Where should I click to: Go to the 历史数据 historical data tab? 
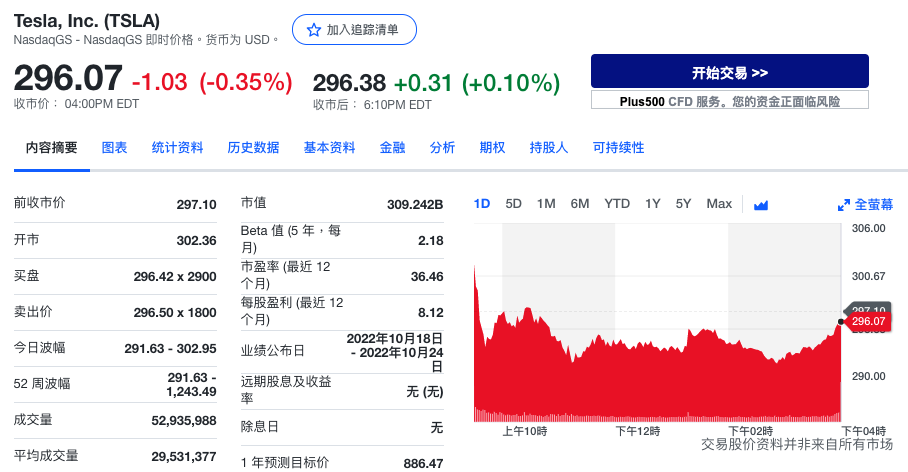pyautogui.click(x=253, y=148)
